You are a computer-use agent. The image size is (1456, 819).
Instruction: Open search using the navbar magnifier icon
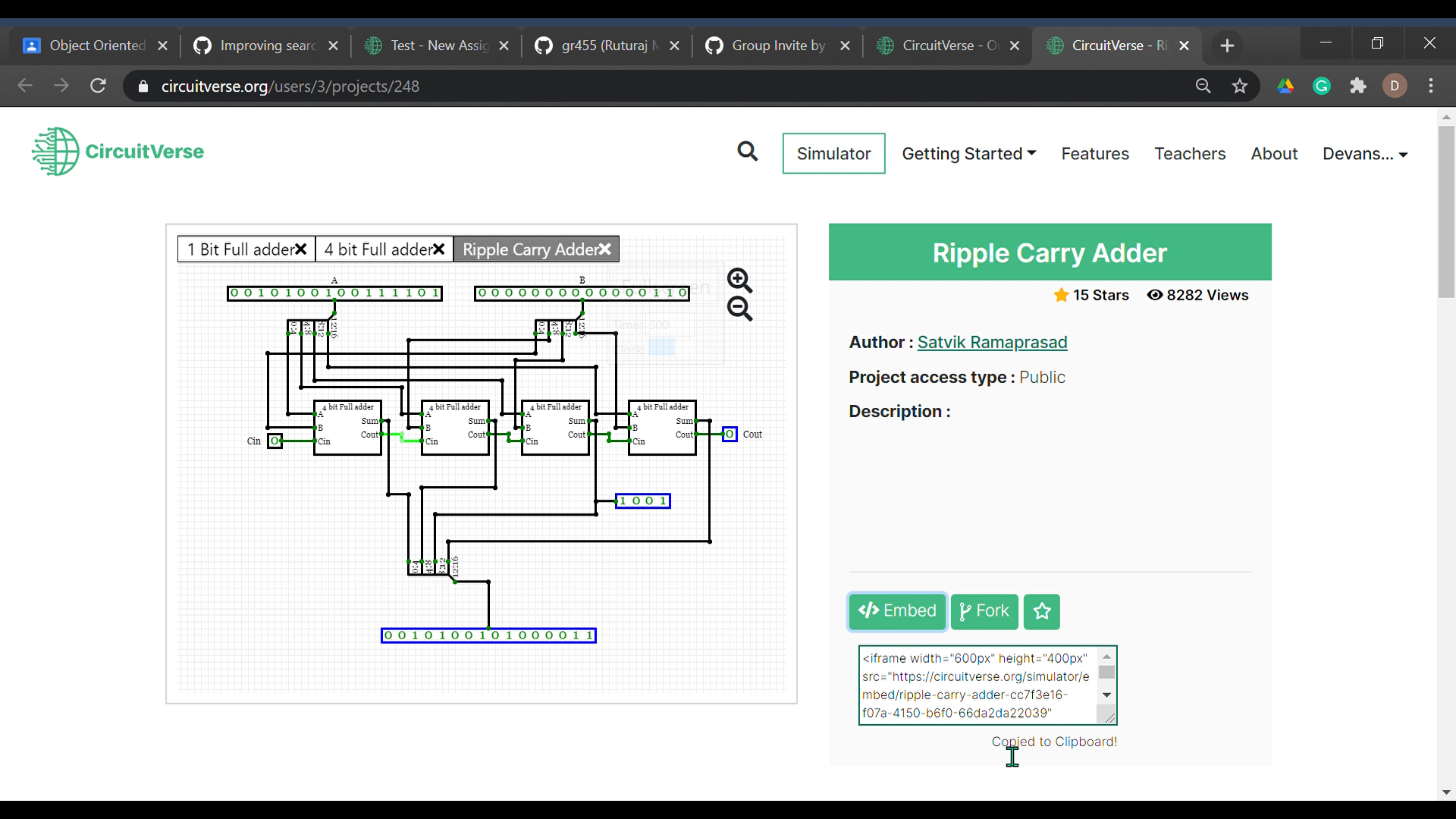748,152
